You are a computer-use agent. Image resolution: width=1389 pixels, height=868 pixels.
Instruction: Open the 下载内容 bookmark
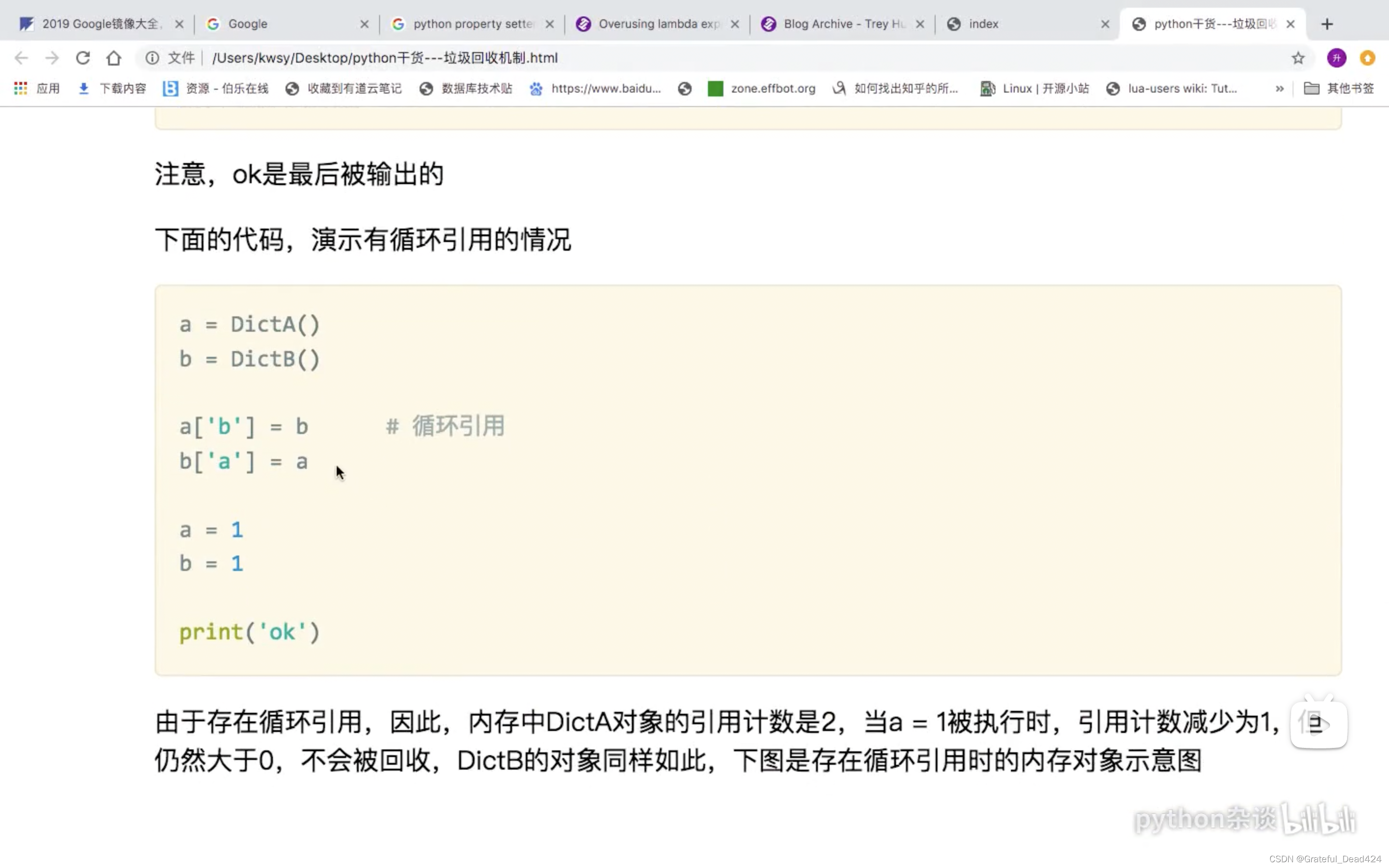[x=112, y=88]
